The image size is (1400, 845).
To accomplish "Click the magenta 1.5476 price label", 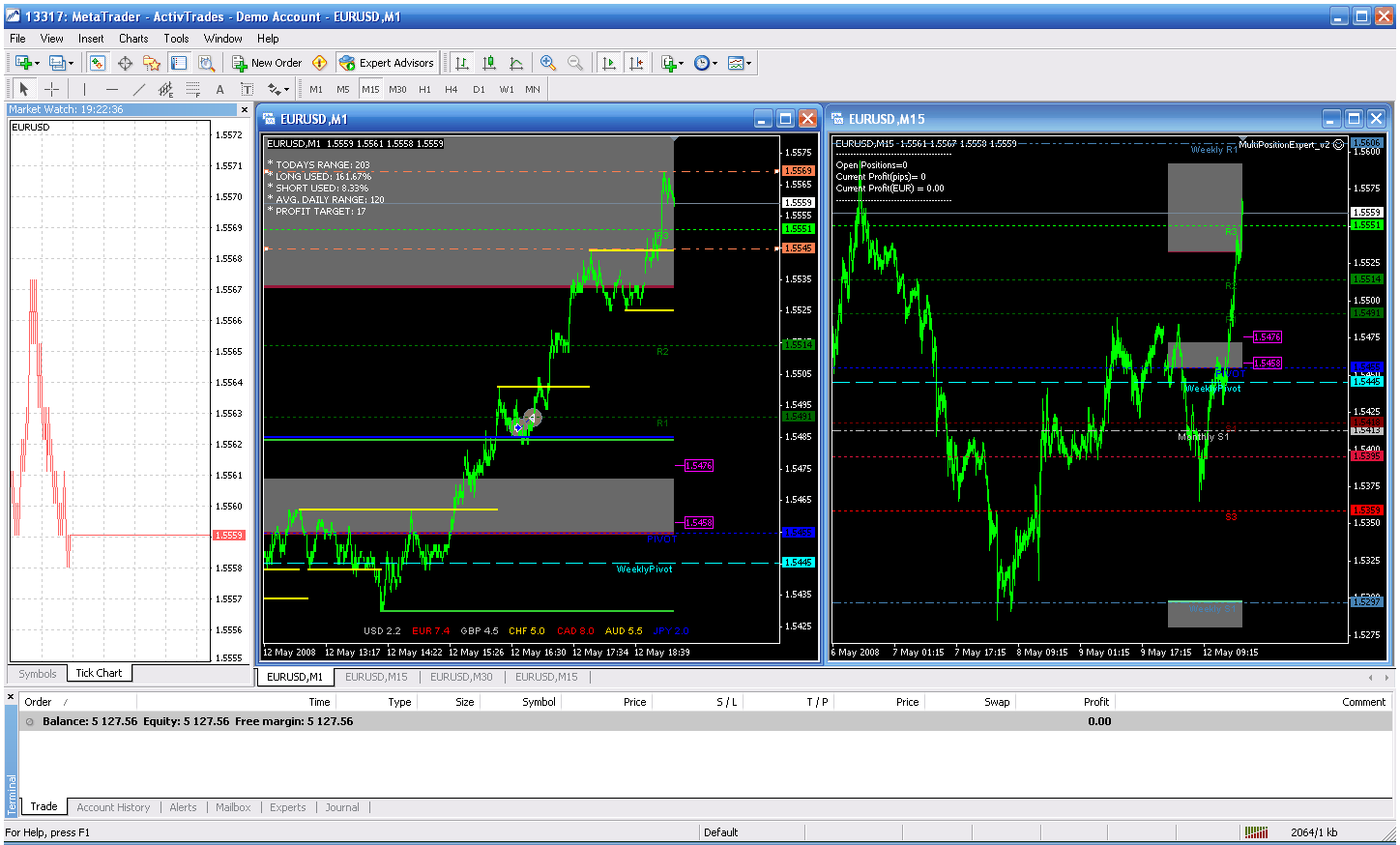I will click(698, 465).
